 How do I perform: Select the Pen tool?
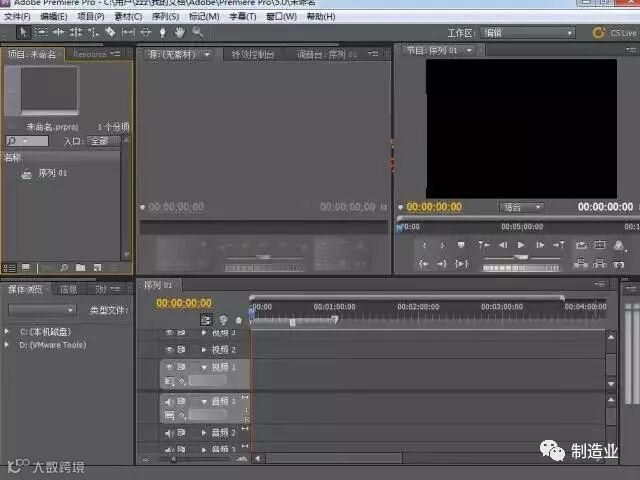click(162, 32)
